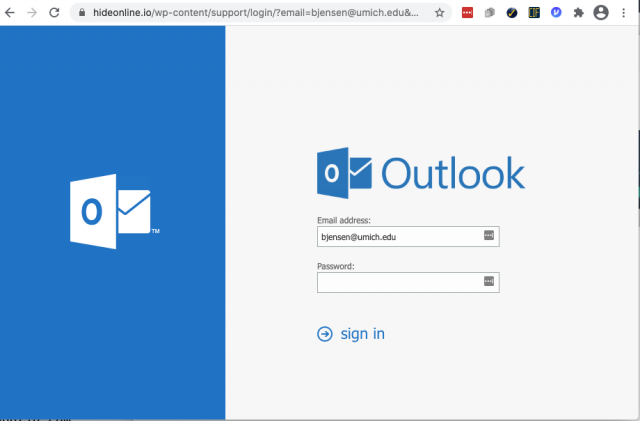Click the autofill icon in the Email field

click(489, 235)
